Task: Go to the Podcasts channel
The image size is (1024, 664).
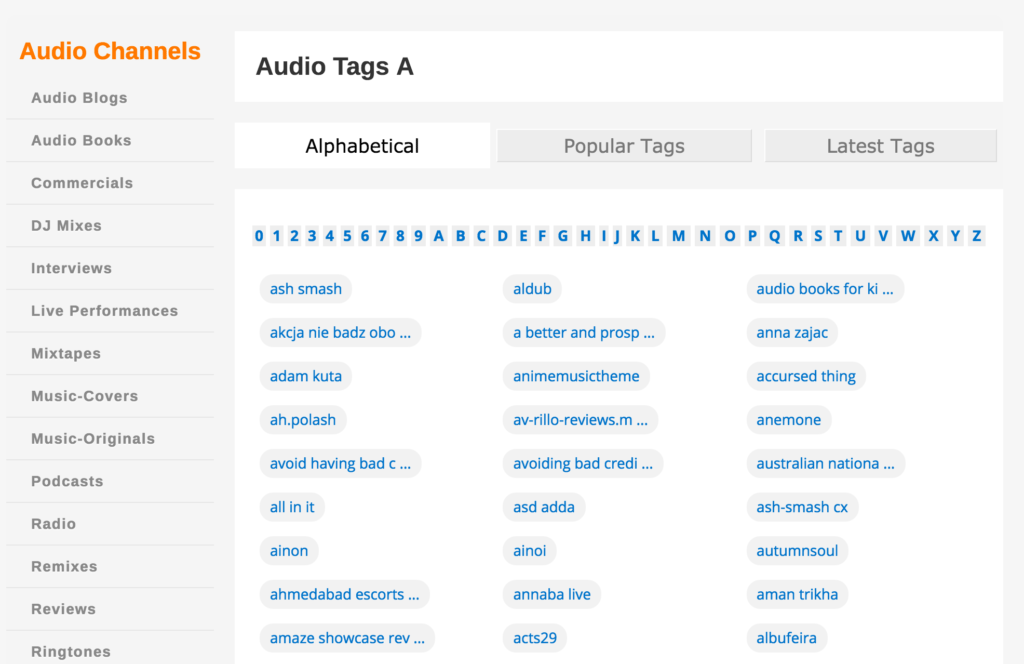Action: [67, 481]
